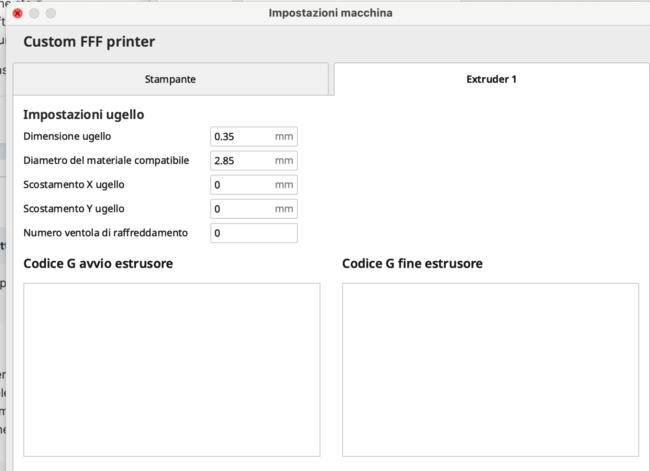This screenshot has height=471, width=650.
Task: Click the zoom window button
Action: pos(51,13)
